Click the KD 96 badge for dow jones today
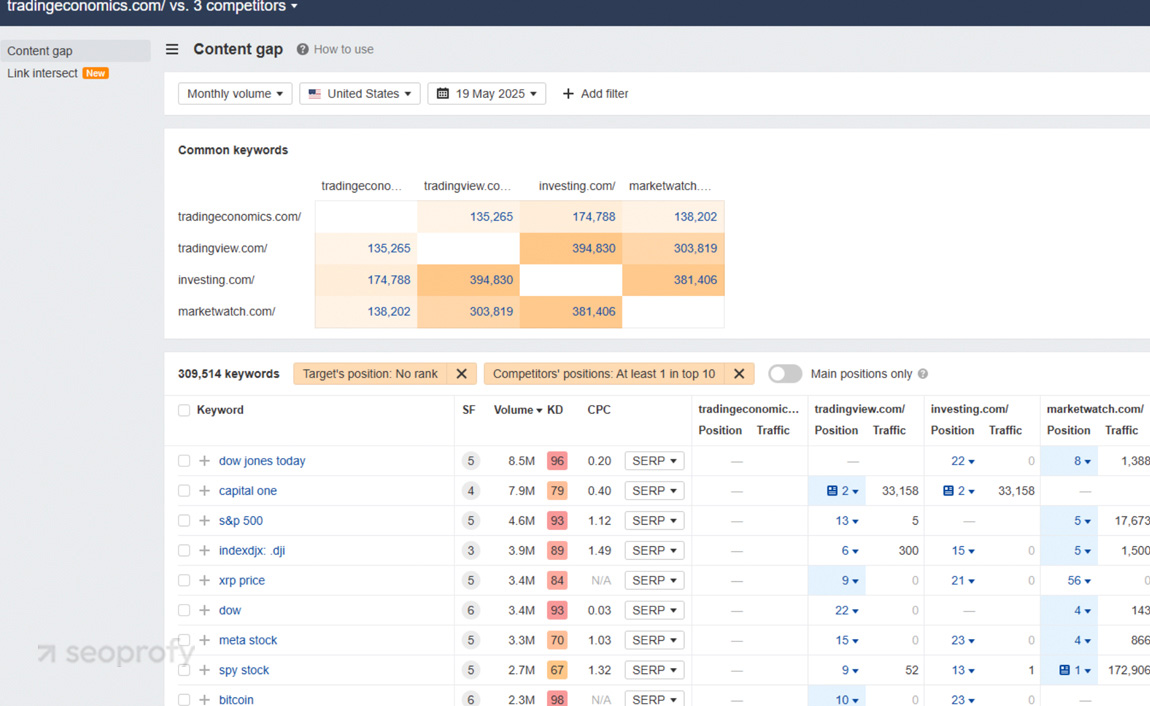The height and width of the screenshot is (706, 1150). point(557,460)
